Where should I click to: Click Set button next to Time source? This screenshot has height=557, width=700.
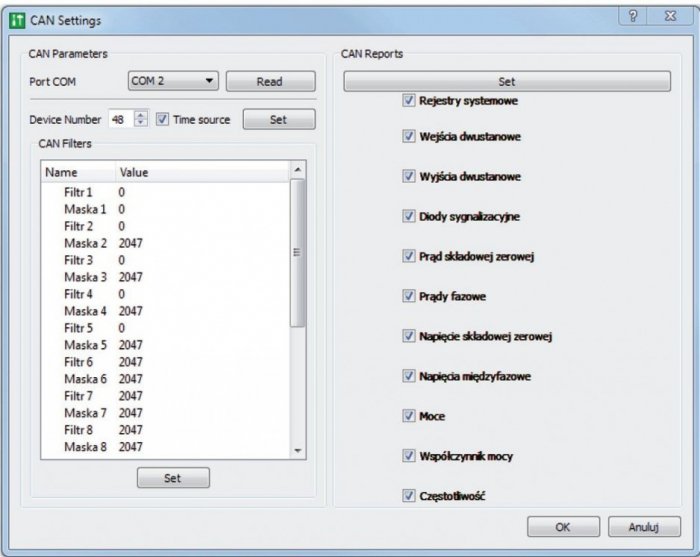279,120
